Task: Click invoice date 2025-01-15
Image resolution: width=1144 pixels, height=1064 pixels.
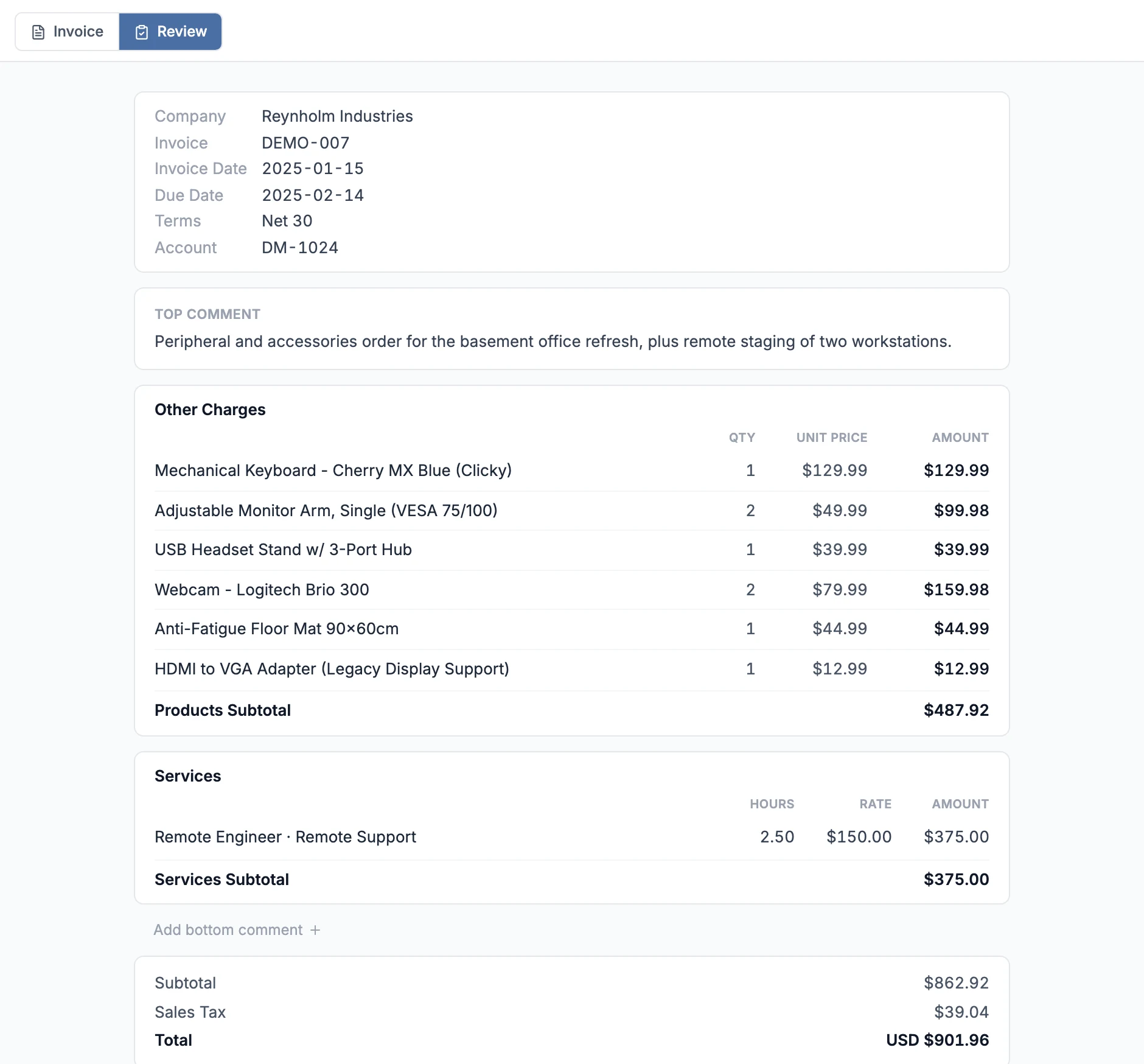Action: pyautogui.click(x=313, y=169)
